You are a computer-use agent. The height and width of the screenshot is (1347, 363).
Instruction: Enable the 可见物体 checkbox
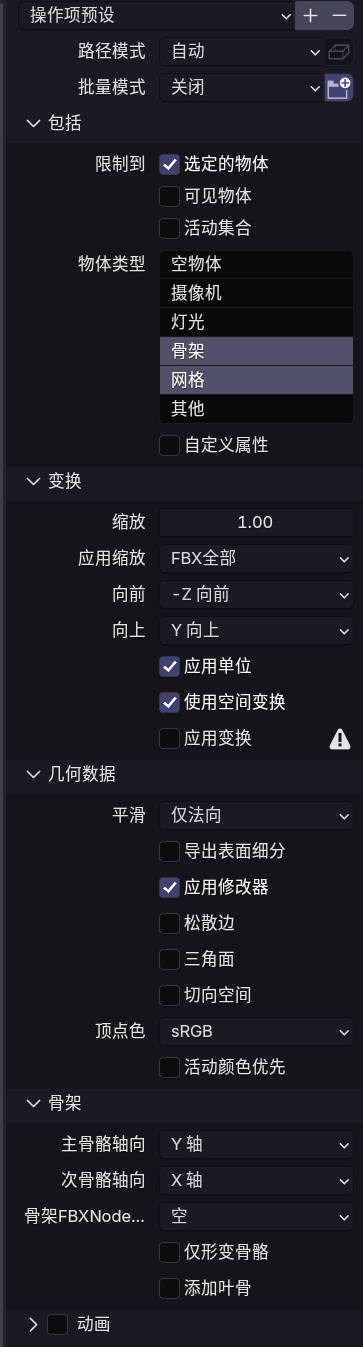[169, 196]
